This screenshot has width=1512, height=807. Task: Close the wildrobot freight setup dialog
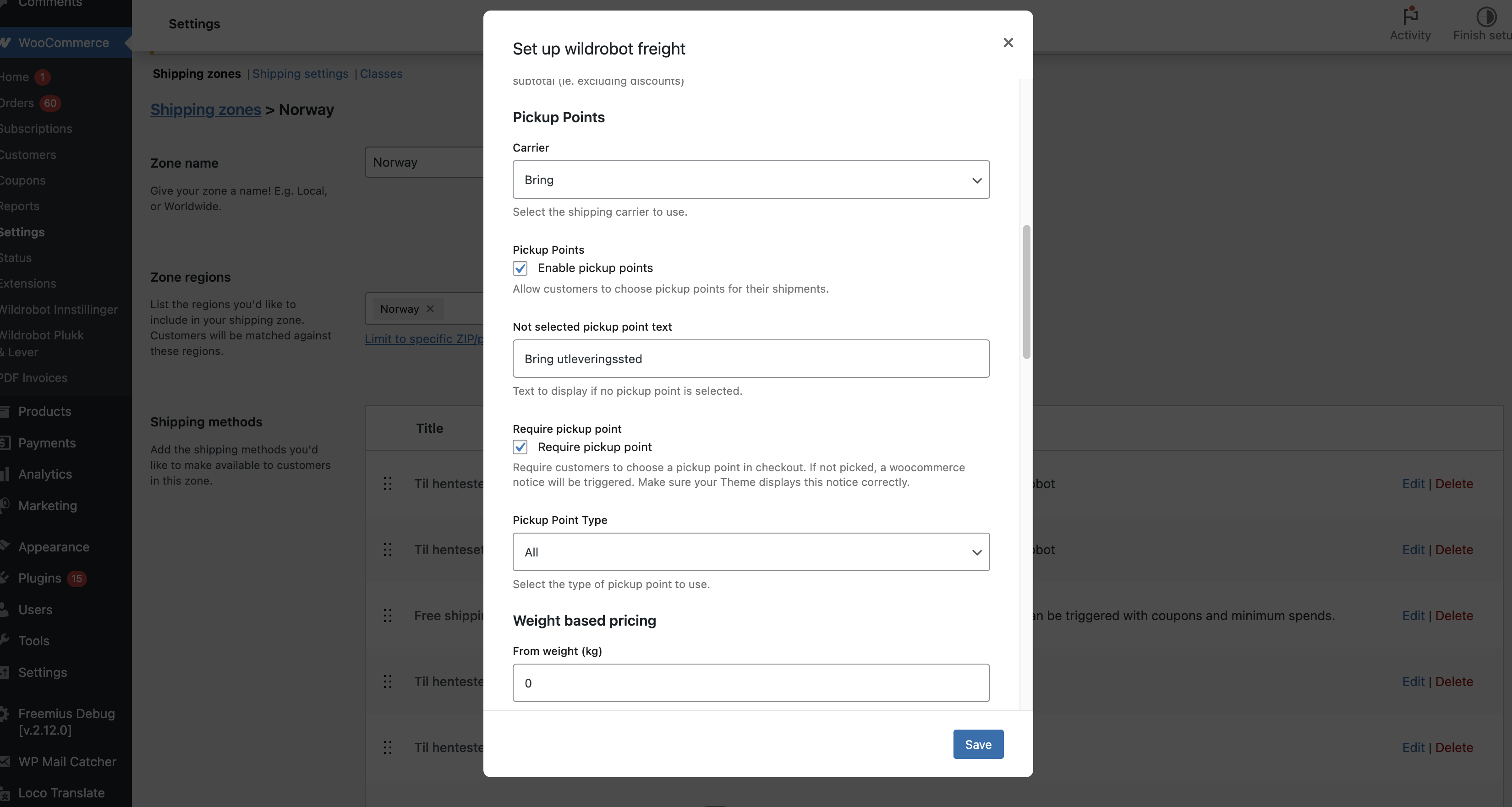click(x=1008, y=43)
